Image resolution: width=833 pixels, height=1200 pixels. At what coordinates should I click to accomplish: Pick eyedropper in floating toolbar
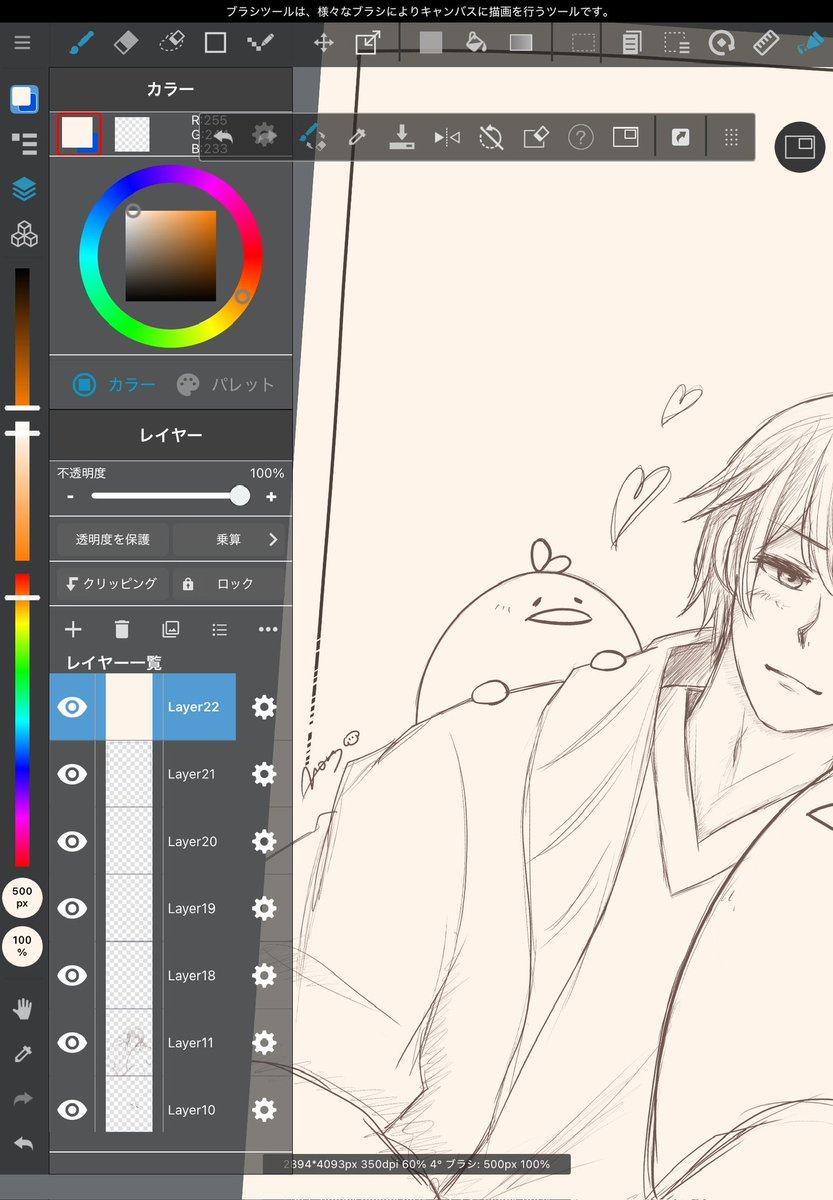(x=358, y=136)
